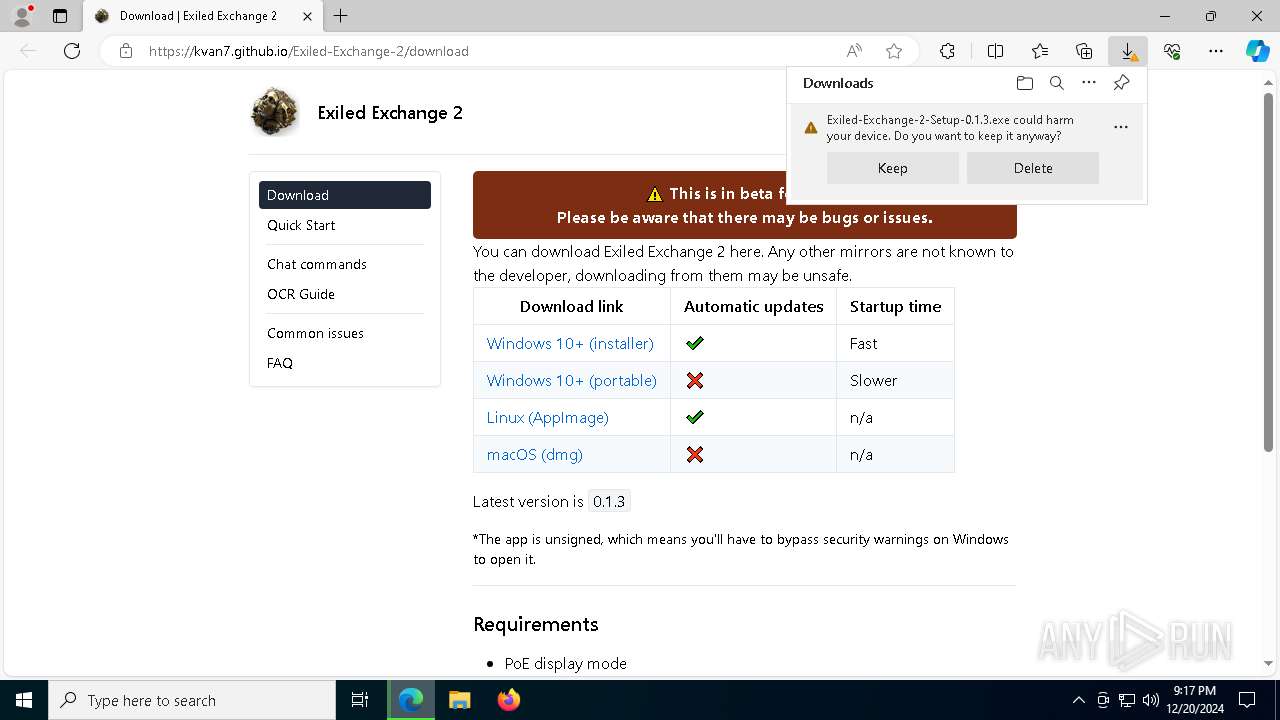Open the Copilot sidebar icon
This screenshot has width=1280, height=720.
click(1258, 51)
